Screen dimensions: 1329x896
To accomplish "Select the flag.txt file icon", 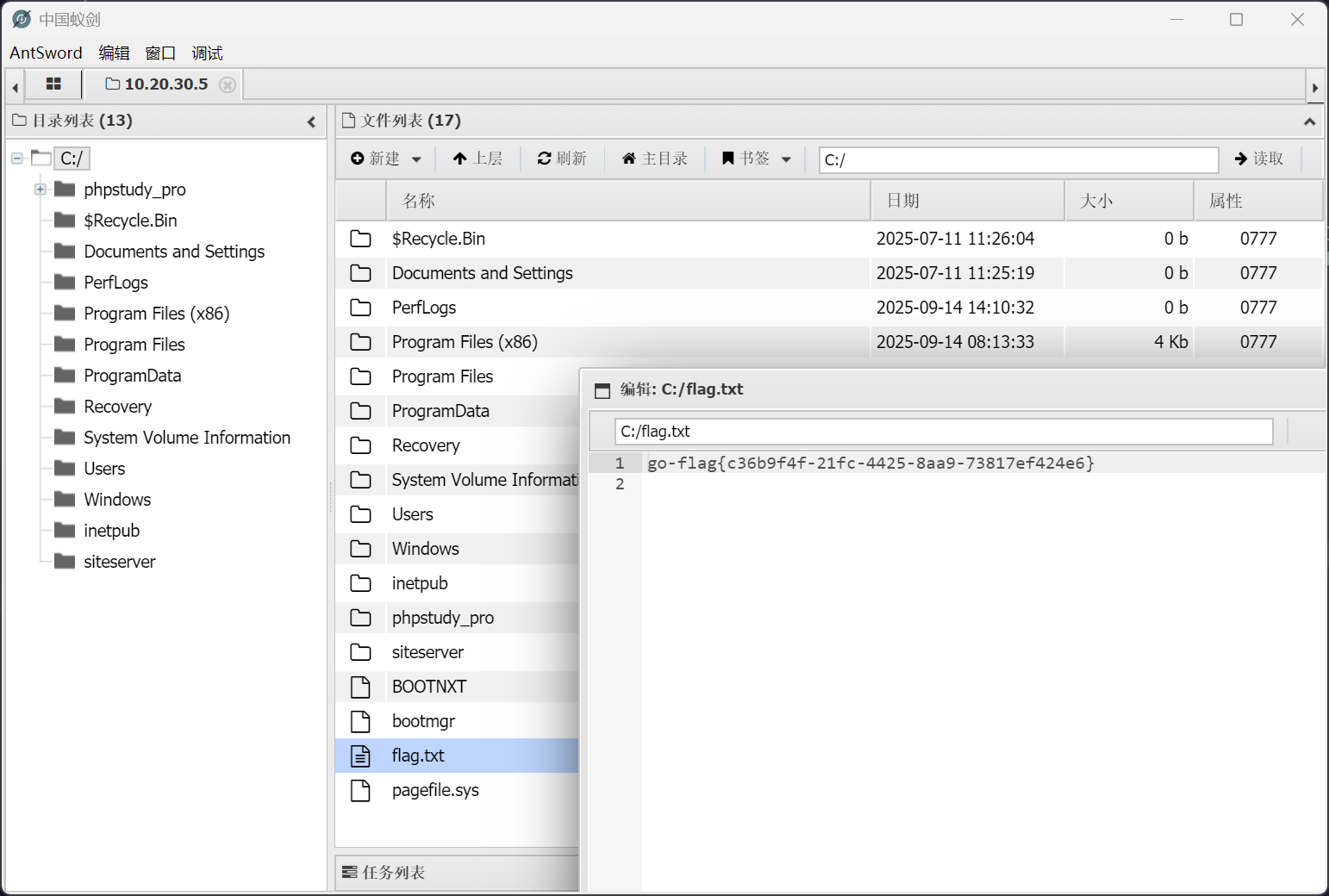I will (x=360, y=756).
